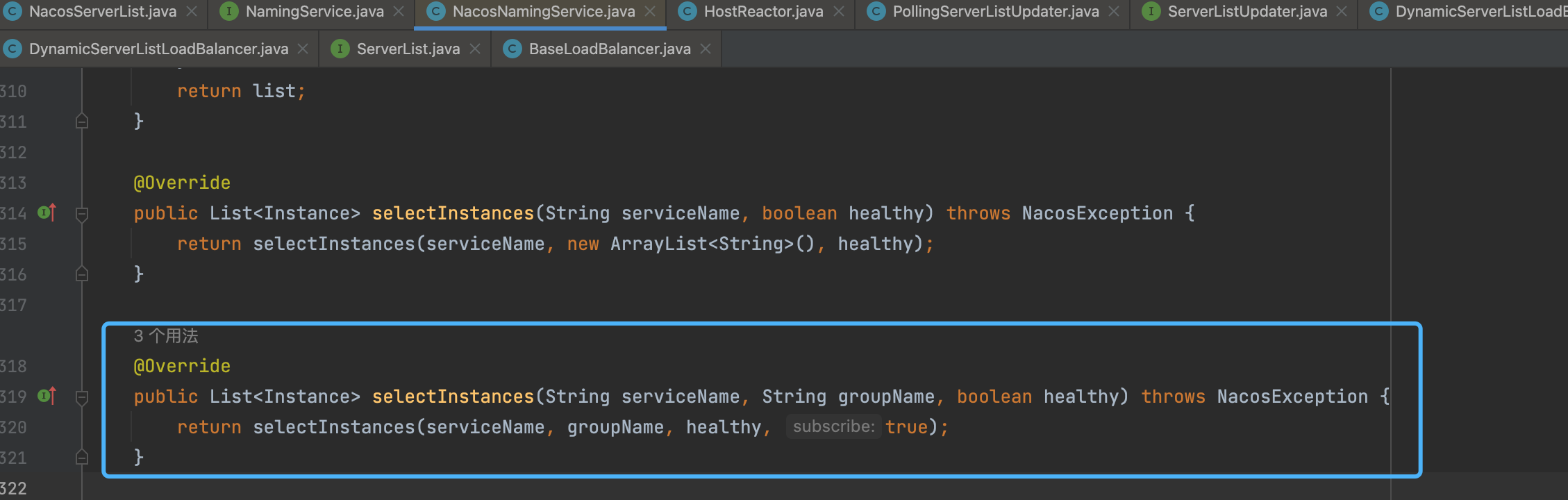Close DynamicServerListLoadBalancer.java tab in second row
1568x500 pixels.
(303, 49)
